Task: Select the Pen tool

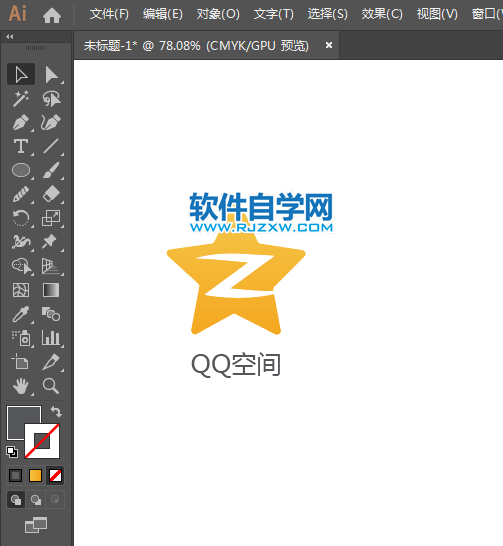Action: (21, 122)
